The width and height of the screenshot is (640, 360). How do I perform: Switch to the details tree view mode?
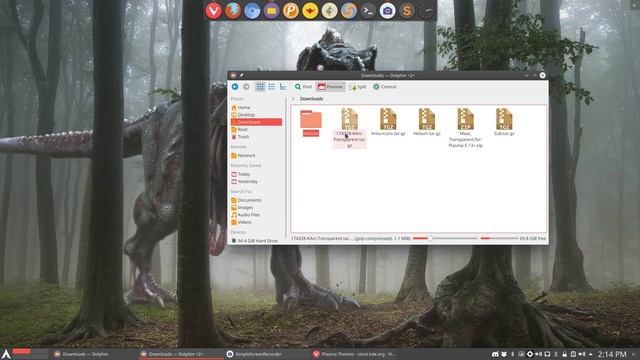click(283, 87)
